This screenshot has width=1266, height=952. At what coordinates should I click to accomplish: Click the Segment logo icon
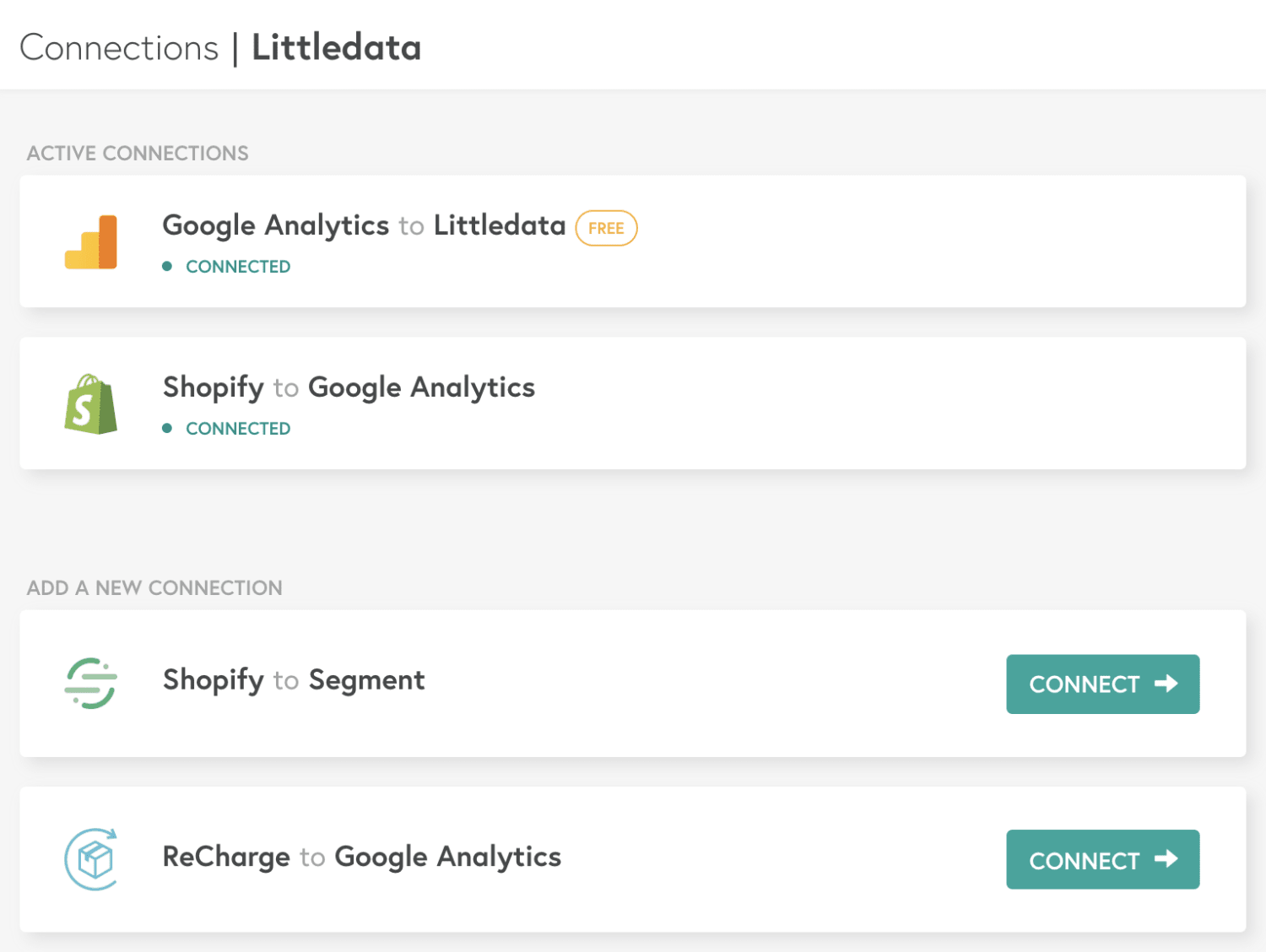pos(91,683)
